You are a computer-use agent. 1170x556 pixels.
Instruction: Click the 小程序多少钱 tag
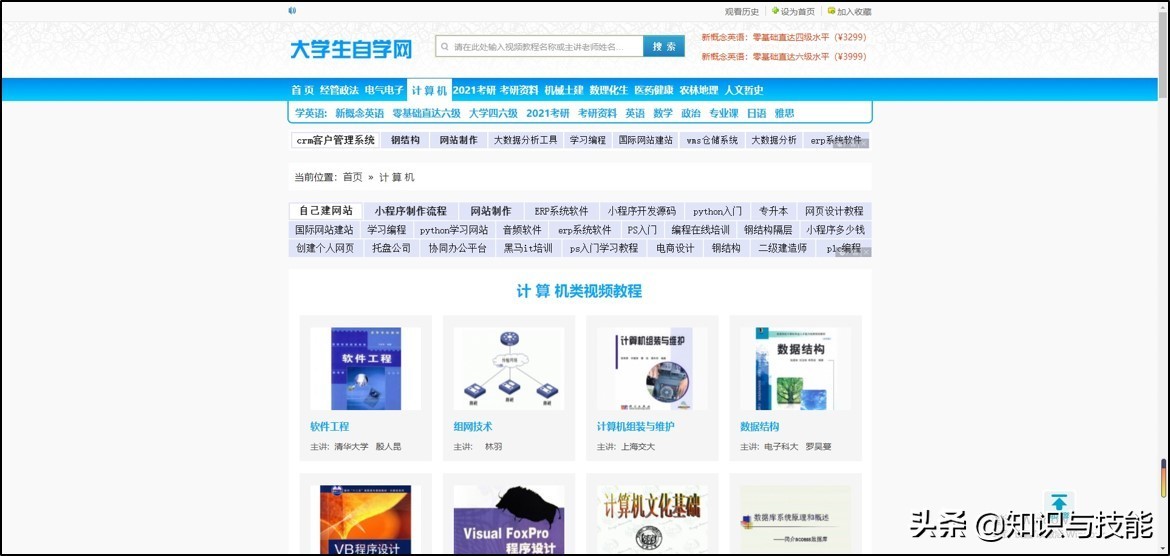pyautogui.click(x=835, y=230)
